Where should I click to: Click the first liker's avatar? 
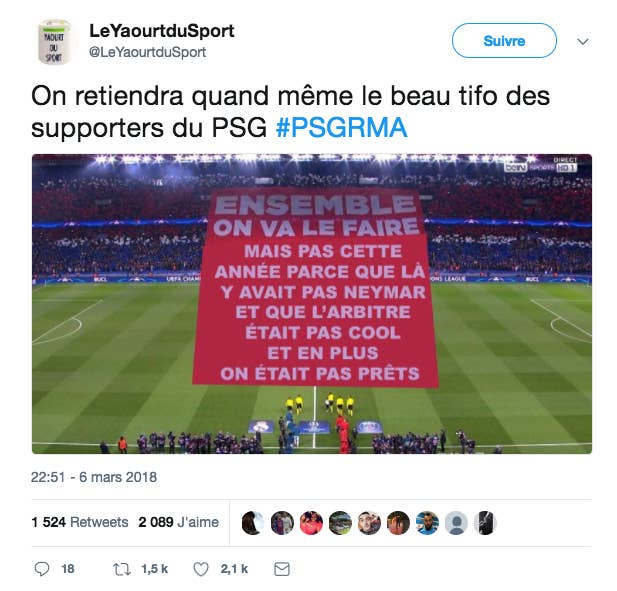(x=253, y=523)
